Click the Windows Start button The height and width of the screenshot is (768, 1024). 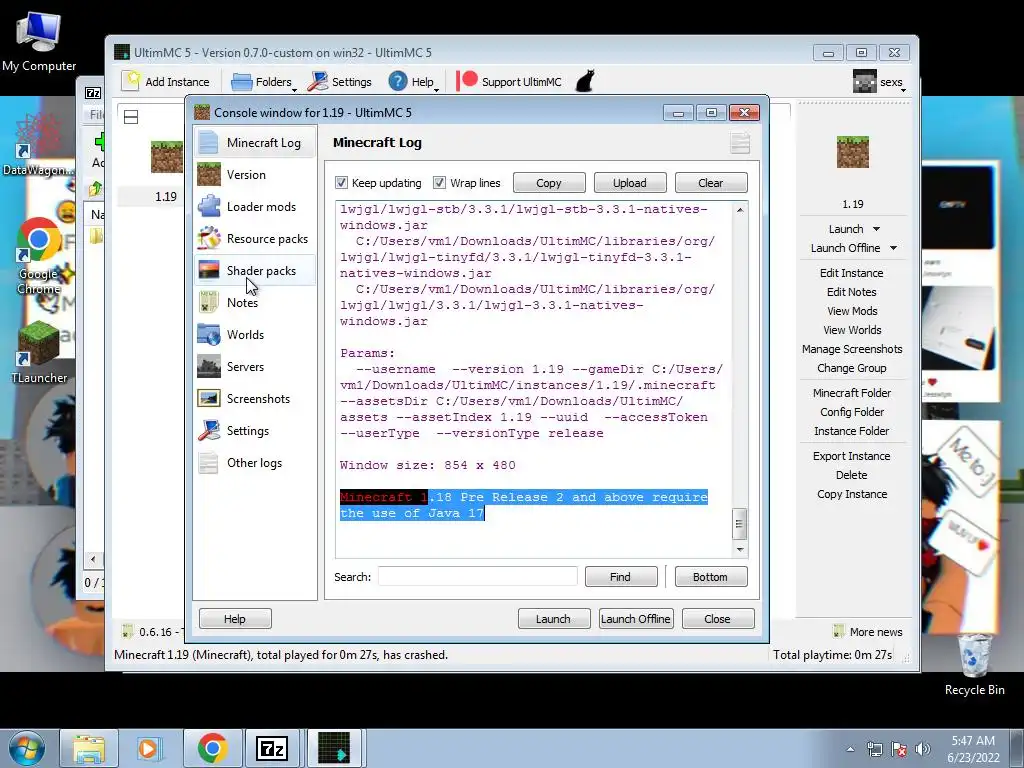click(x=26, y=748)
